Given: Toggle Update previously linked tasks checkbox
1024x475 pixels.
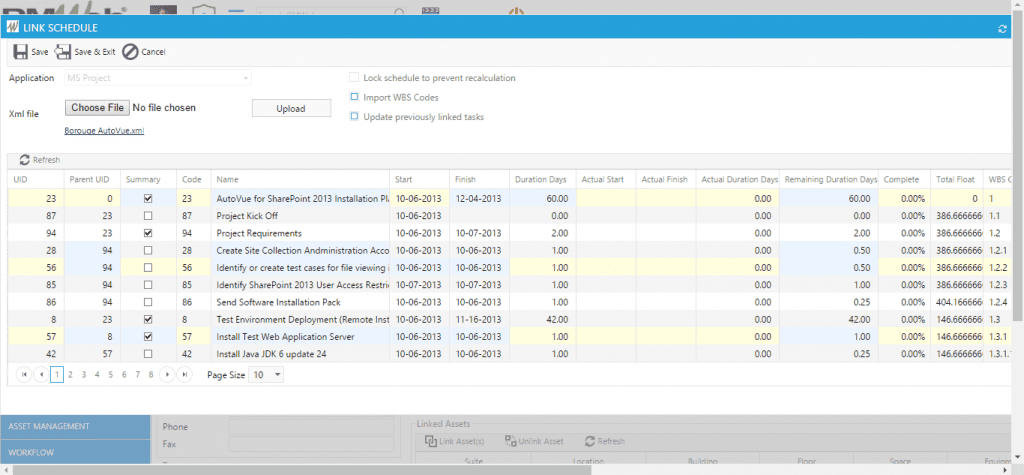Looking at the screenshot, I should 354,117.
